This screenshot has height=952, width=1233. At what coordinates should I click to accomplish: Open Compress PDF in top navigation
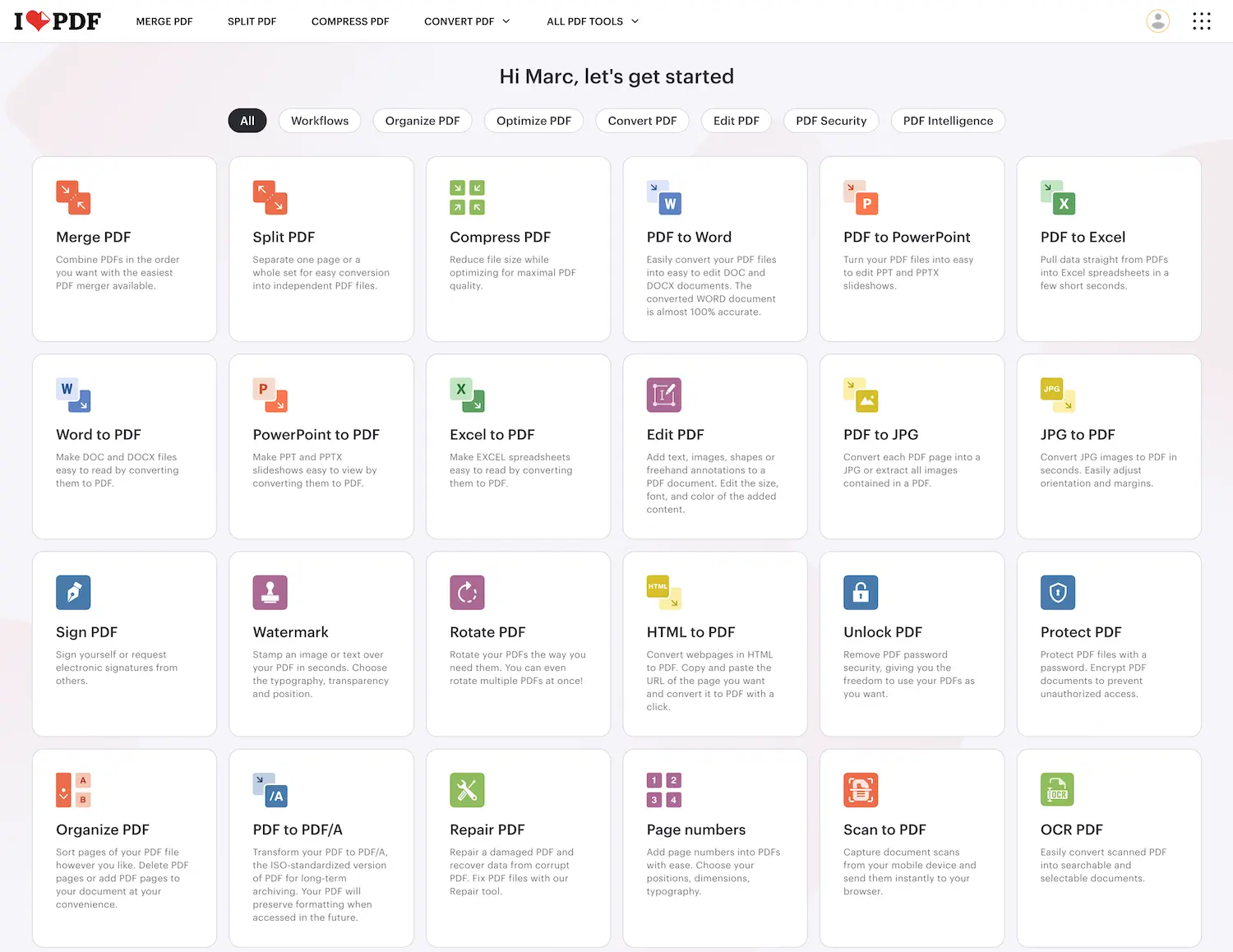click(350, 21)
